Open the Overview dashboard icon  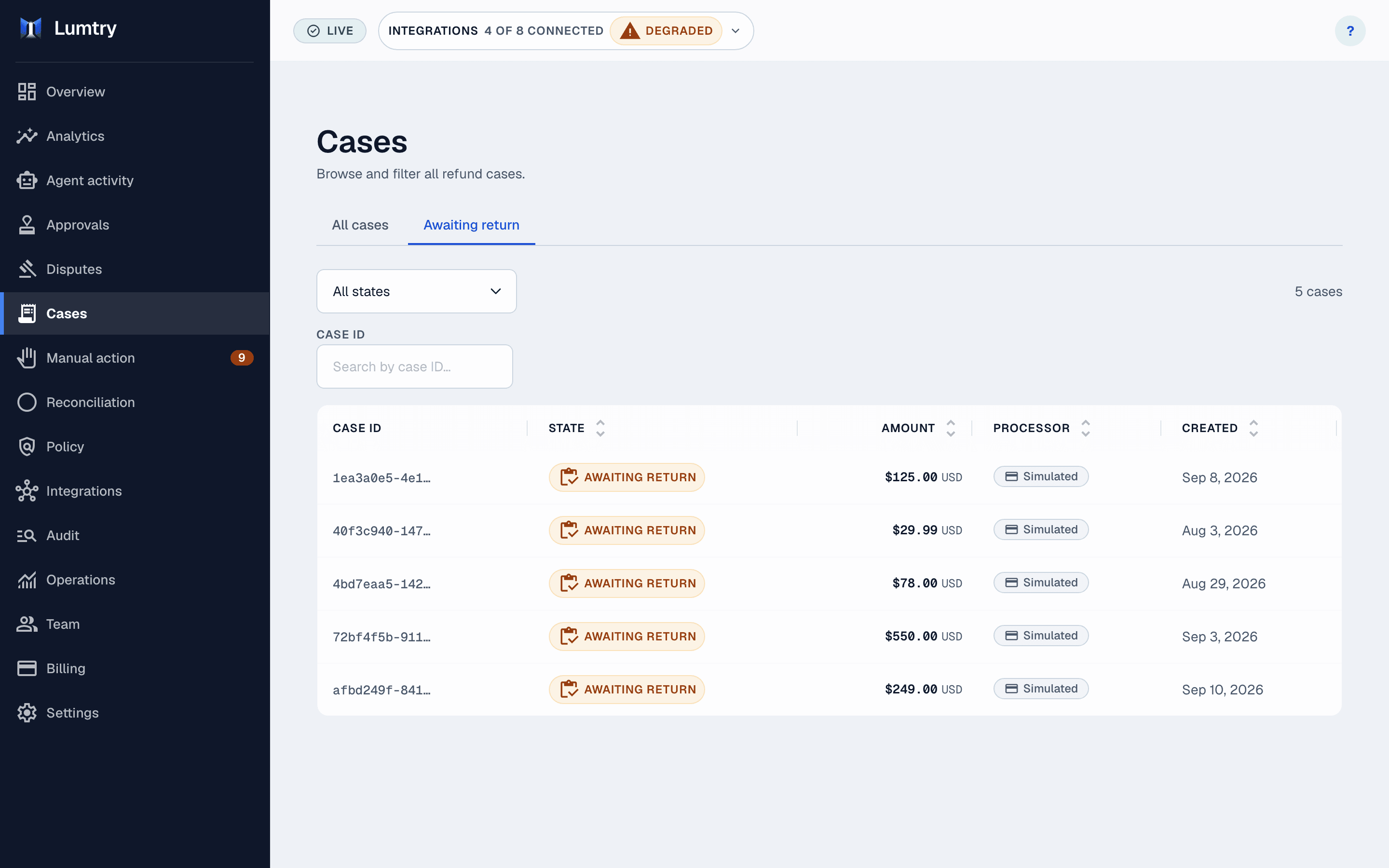pyautogui.click(x=27, y=92)
